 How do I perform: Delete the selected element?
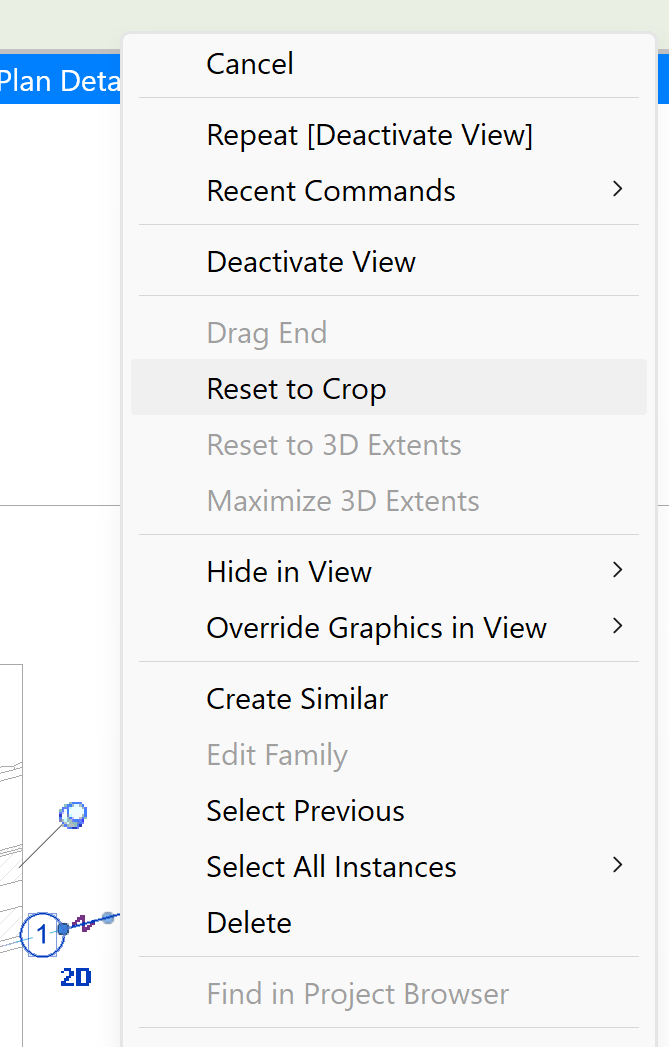click(248, 922)
